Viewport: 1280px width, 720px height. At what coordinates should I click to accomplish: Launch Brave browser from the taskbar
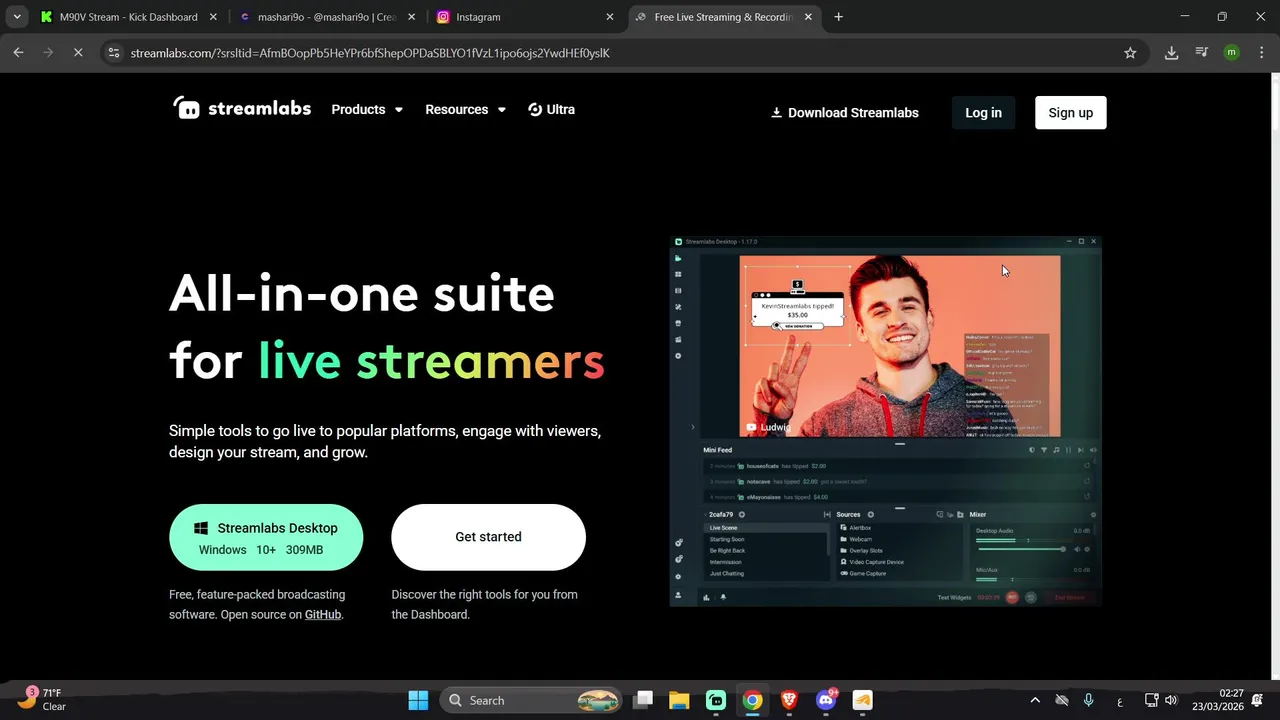click(x=789, y=700)
